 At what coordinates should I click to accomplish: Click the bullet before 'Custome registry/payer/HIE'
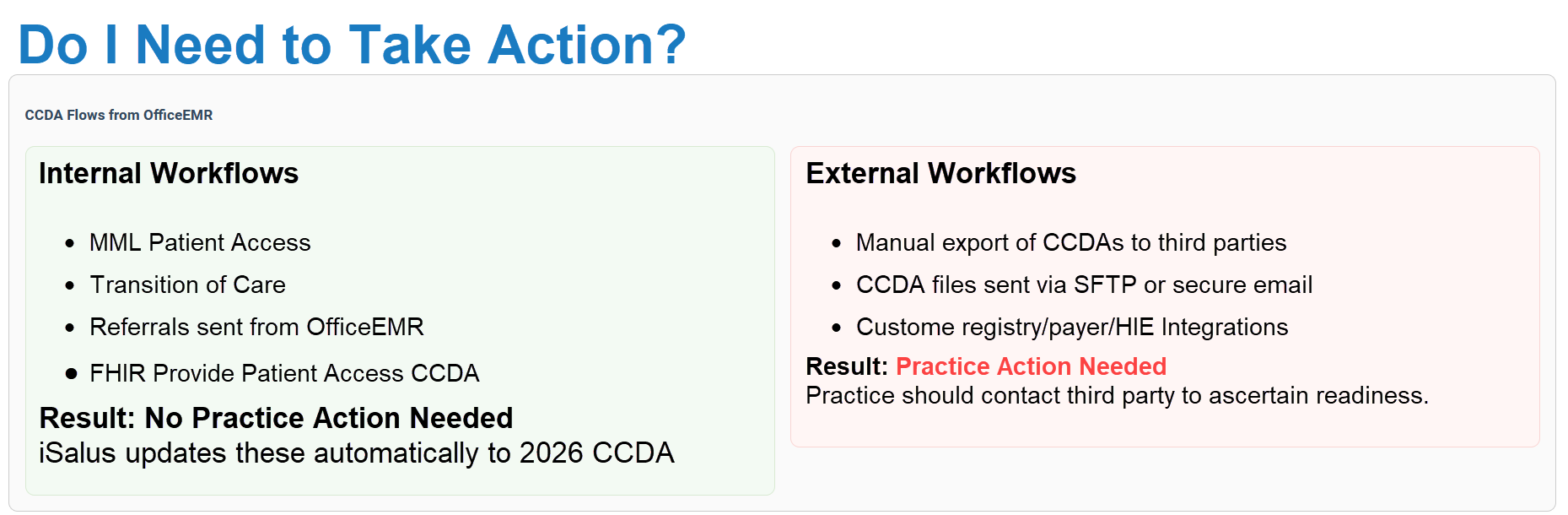tap(837, 328)
